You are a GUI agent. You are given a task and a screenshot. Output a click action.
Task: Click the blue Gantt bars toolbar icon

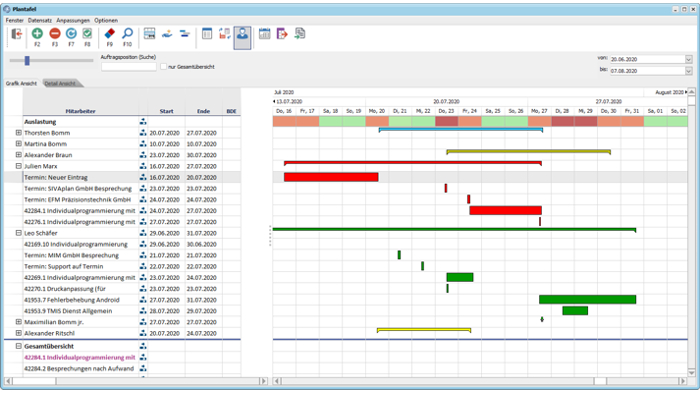click(184, 33)
